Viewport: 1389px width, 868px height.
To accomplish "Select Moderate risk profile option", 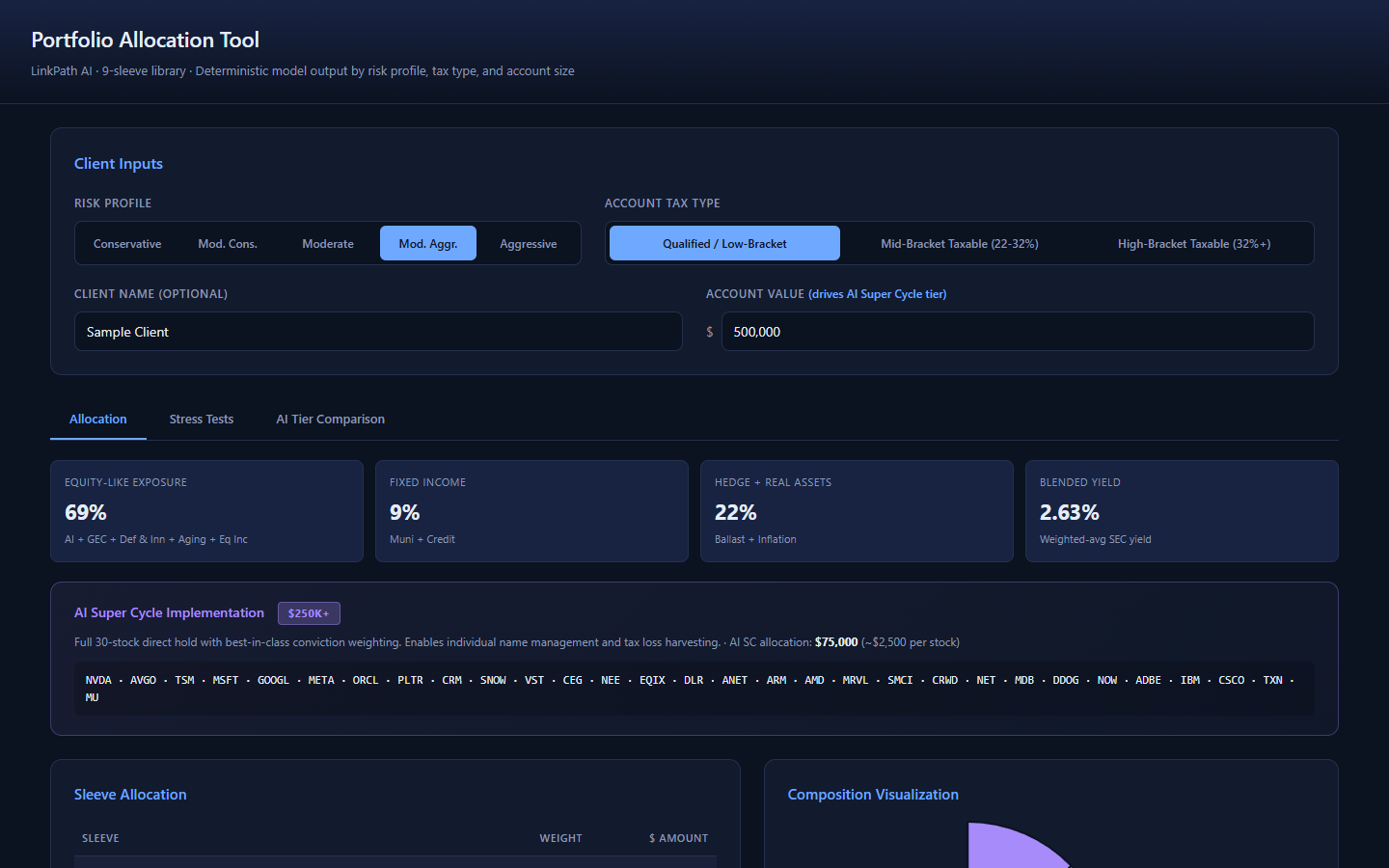I will click(x=328, y=243).
